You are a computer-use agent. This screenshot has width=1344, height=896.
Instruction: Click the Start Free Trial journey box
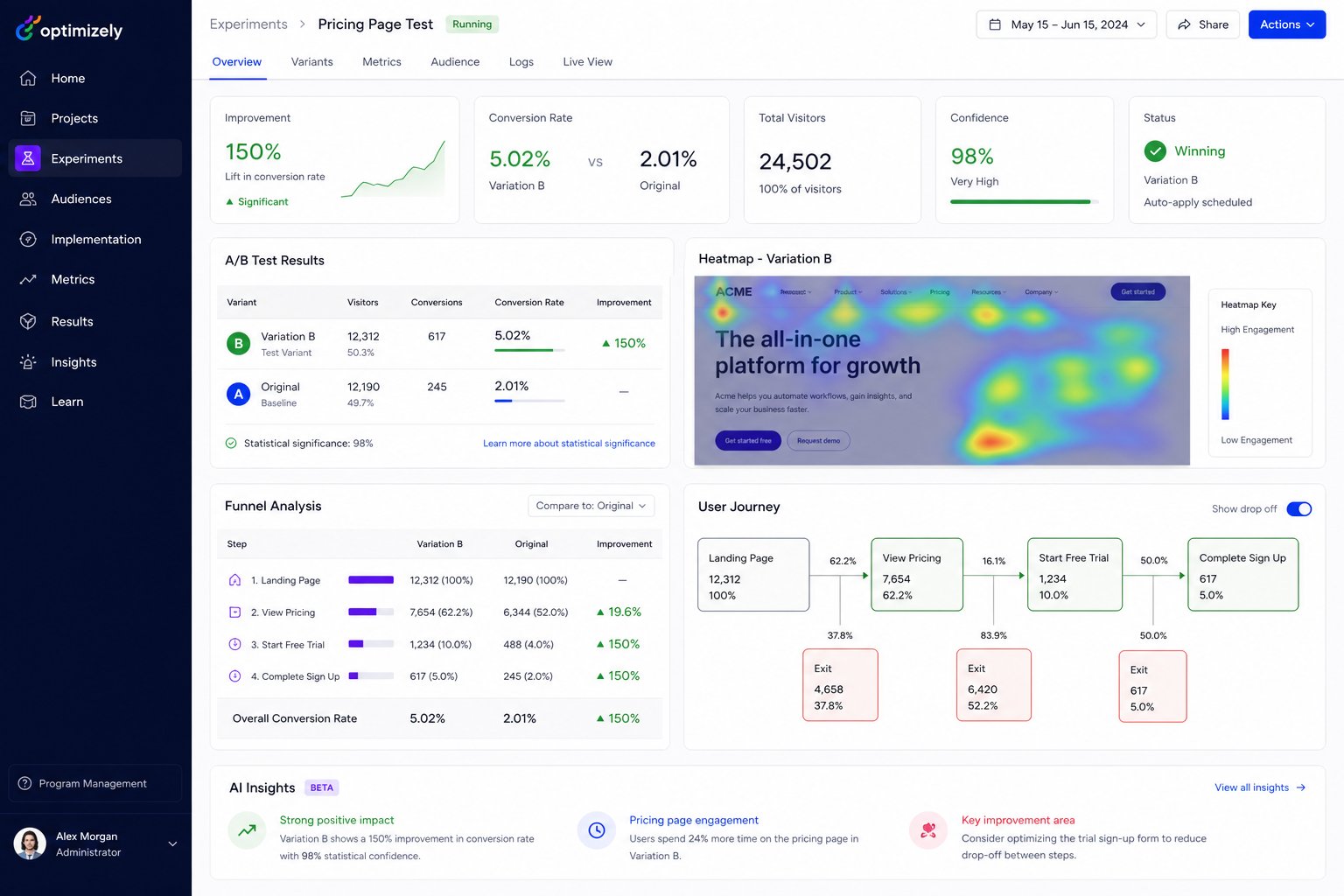click(1074, 574)
